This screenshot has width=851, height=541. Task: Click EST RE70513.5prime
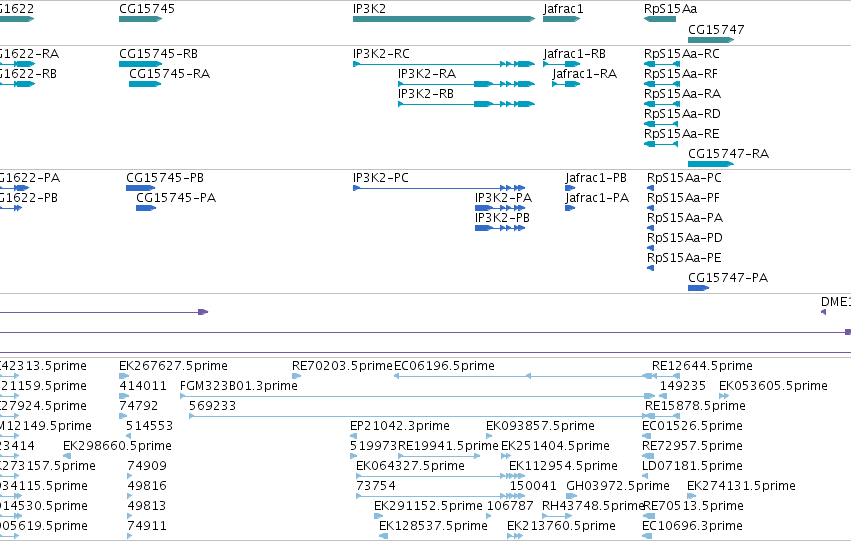point(693,506)
